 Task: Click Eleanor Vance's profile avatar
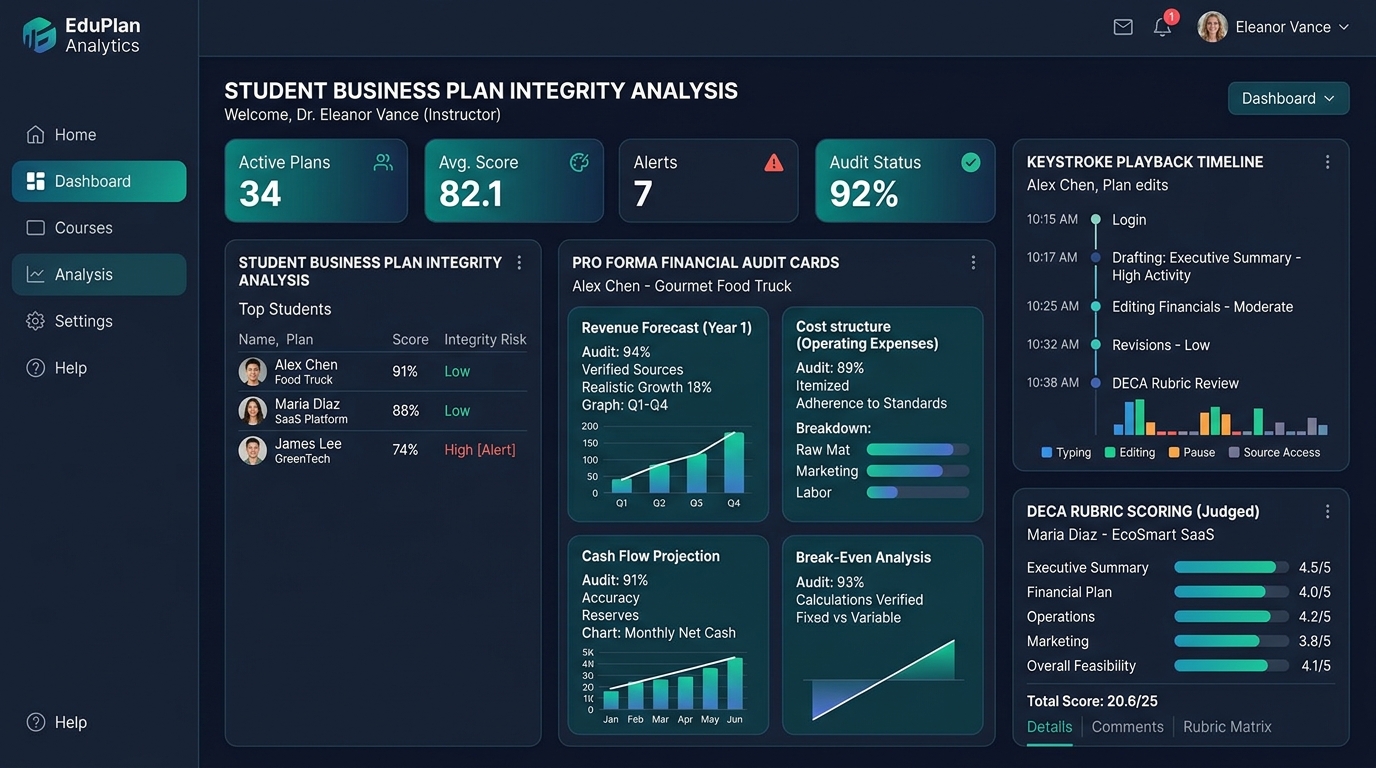(1212, 27)
